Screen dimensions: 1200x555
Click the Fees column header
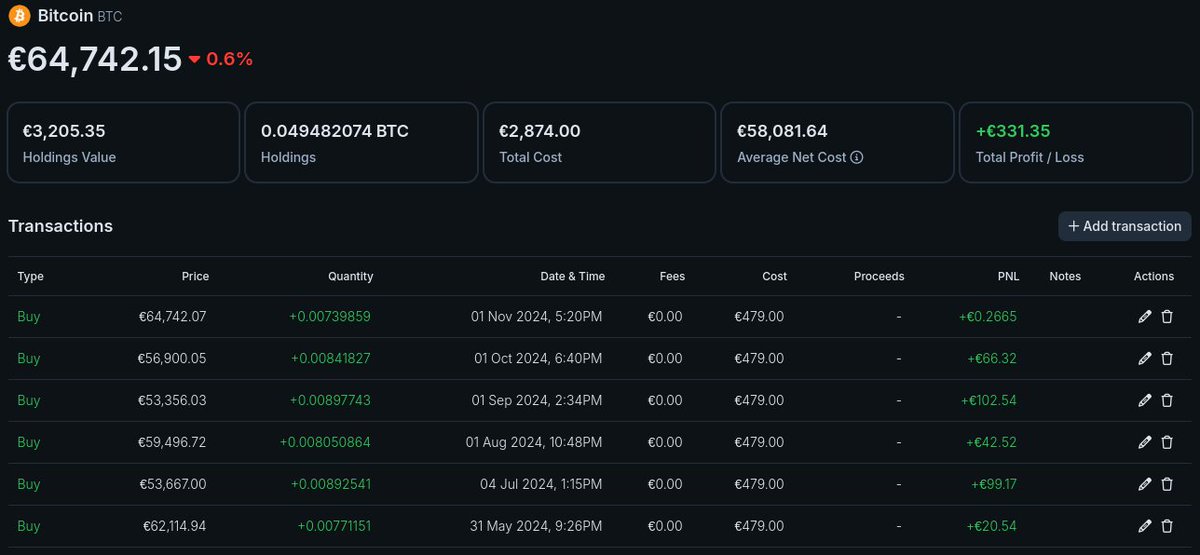click(x=672, y=276)
